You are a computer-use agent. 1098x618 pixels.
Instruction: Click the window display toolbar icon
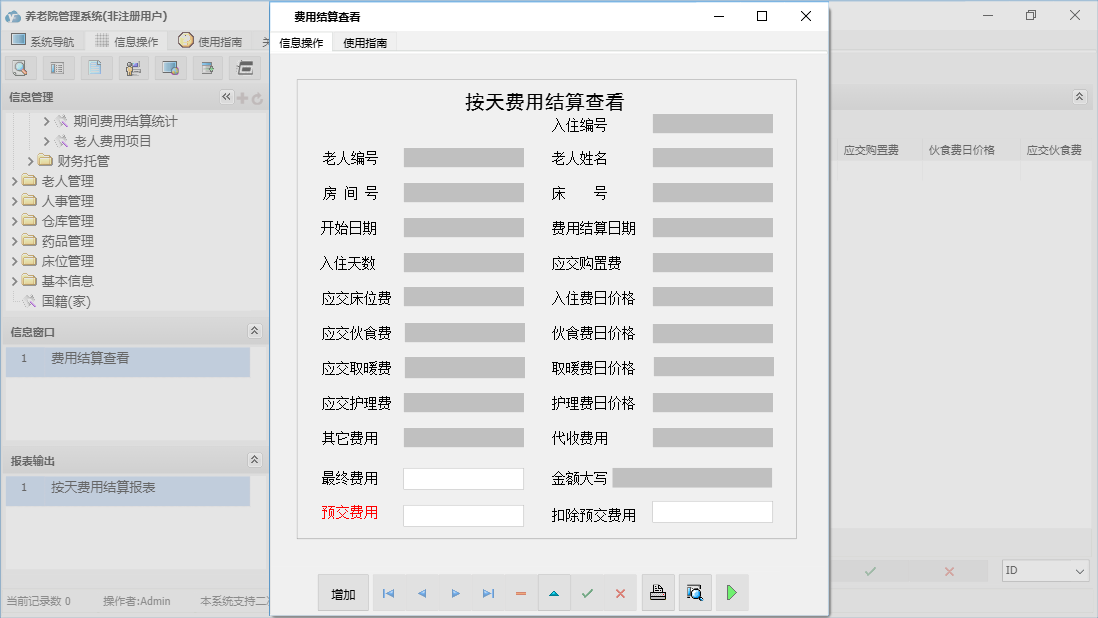[x=170, y=67]
